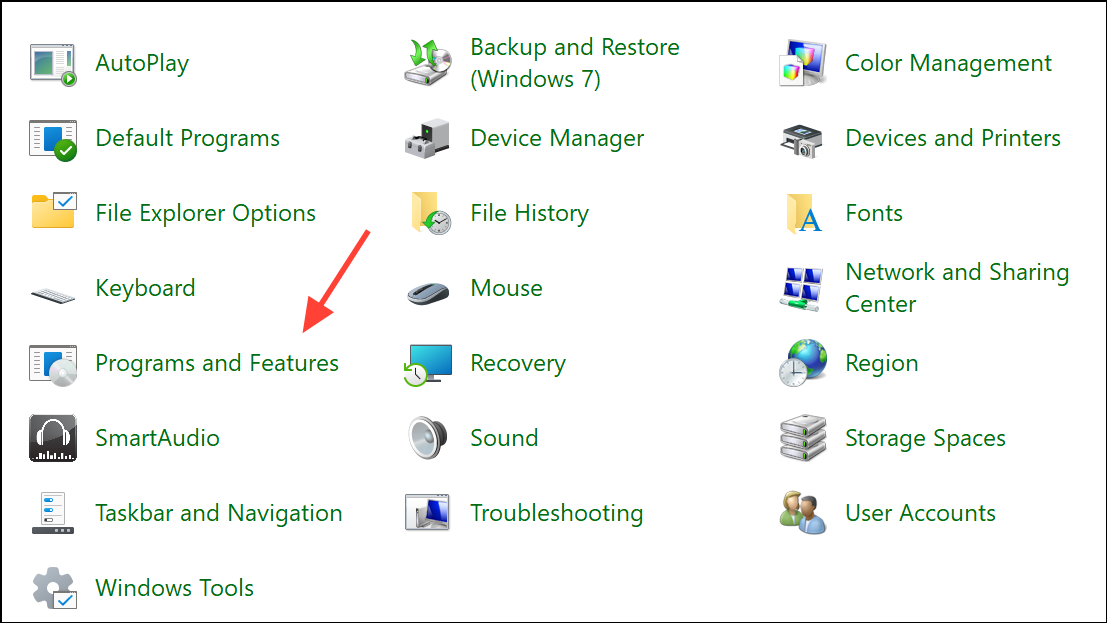Open Backup and Restore (Windows 7)
This screenshot has width=1107, height=623.
pyautogui.click(x=574, y=63)
